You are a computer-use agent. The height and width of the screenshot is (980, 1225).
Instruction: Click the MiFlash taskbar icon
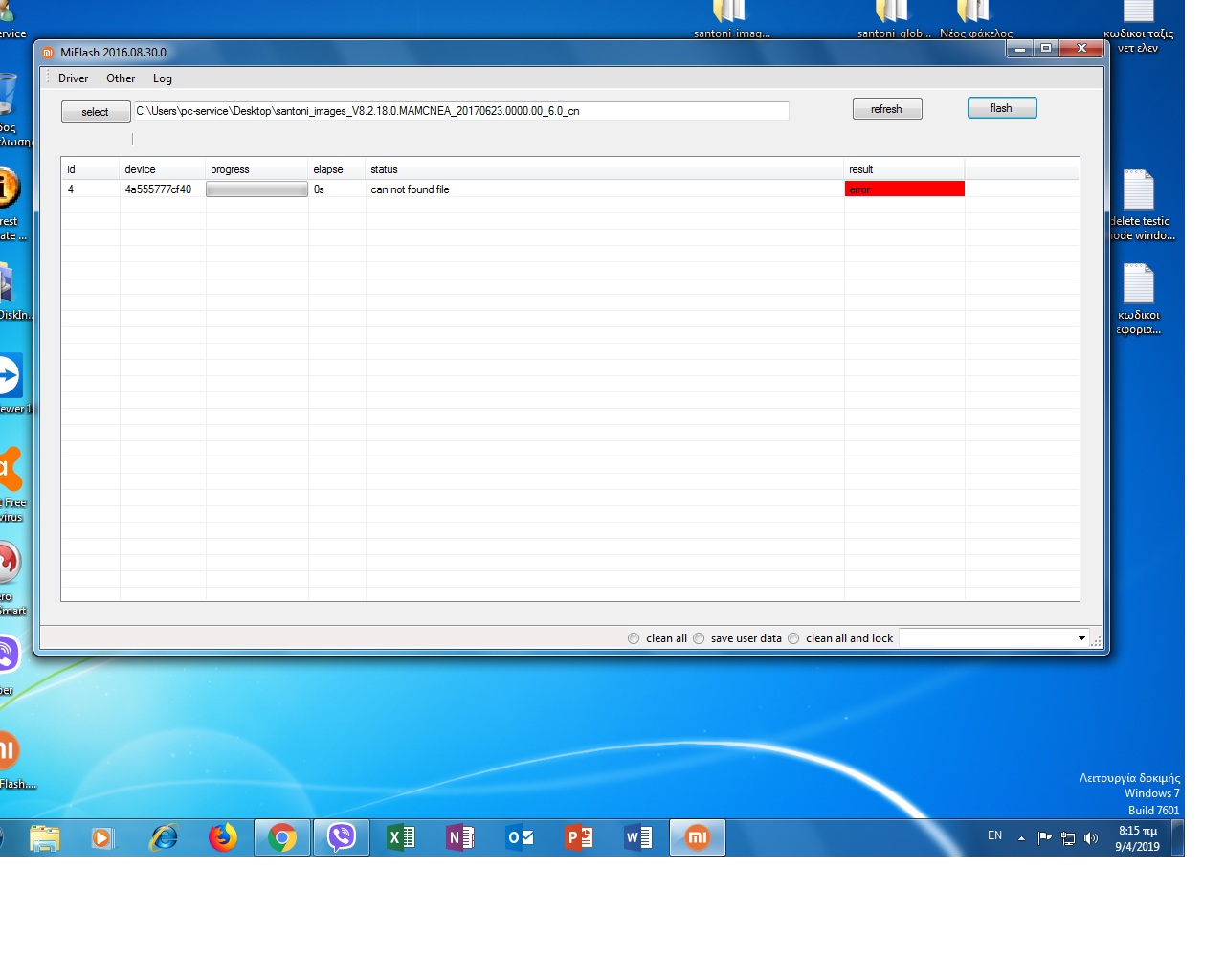697,838
